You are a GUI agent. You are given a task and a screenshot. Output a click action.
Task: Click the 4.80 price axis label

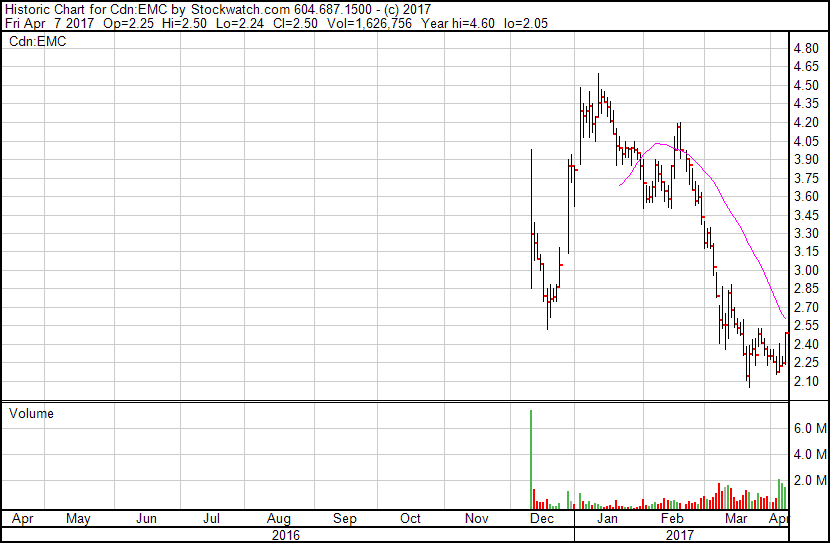click(x=806, y=49)
